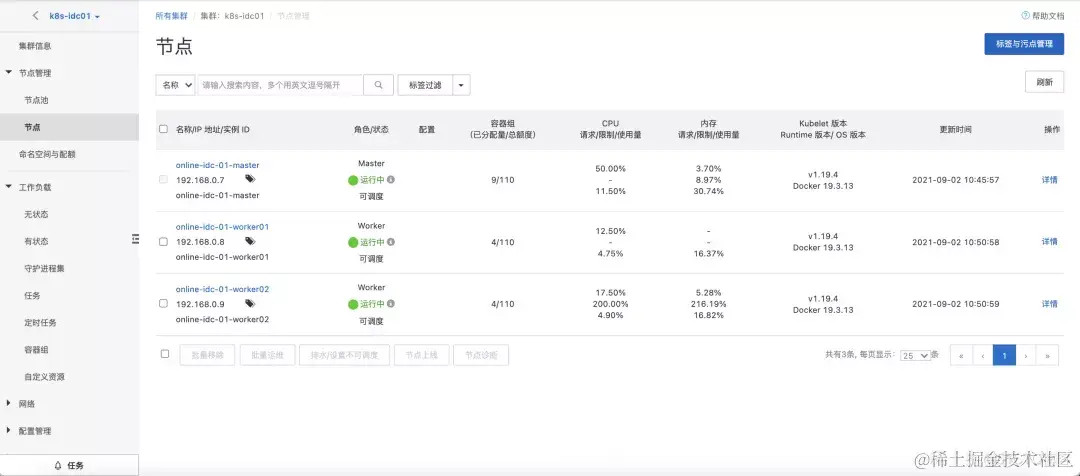Image resolution: width=1080 pixels, height=476 pixels.
Task: Tick the checkbox for online-idc-01-worker02
Action: click(x=163, y=303)
